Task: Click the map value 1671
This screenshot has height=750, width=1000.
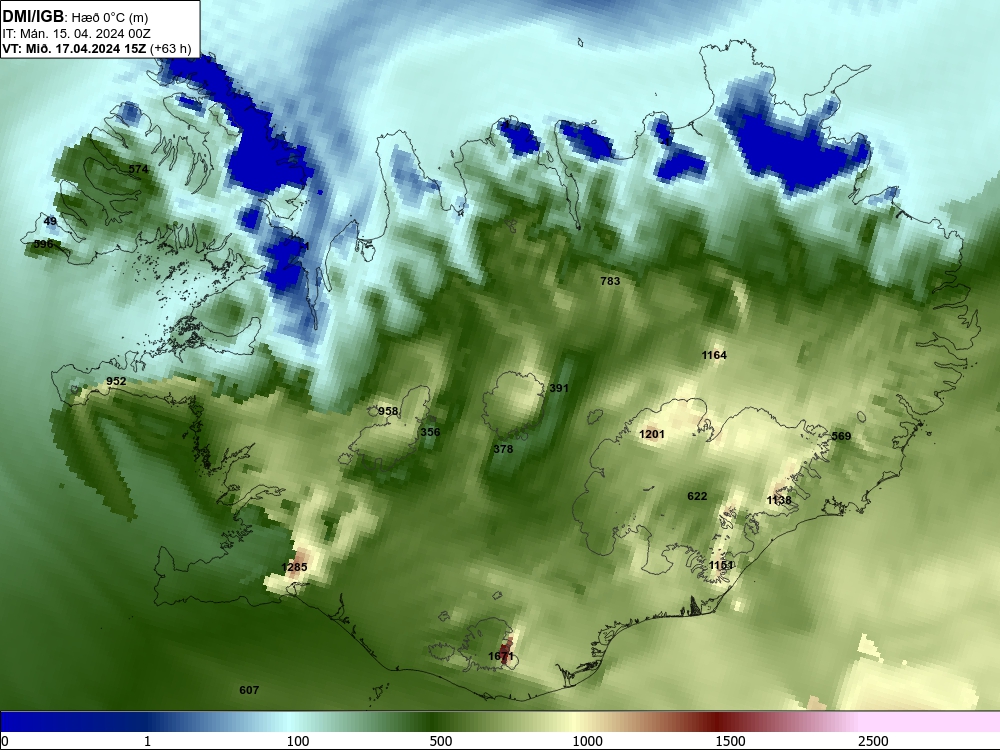Action: click(501, 656)
